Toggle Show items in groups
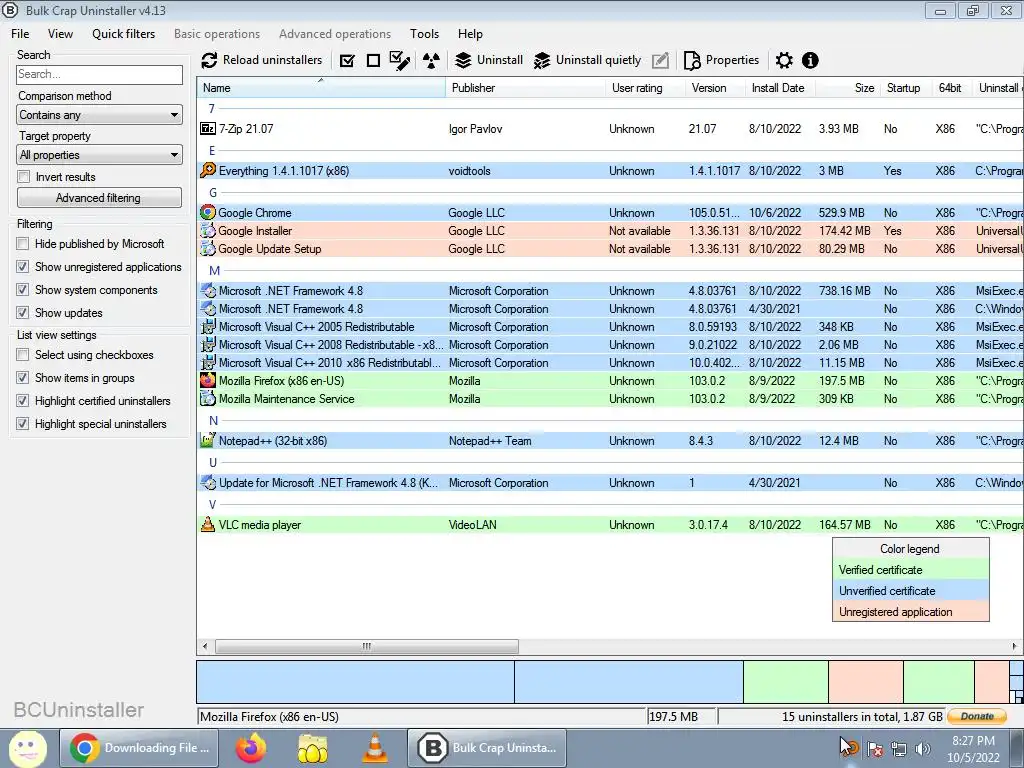1024x768 pixels. [23, 377]
